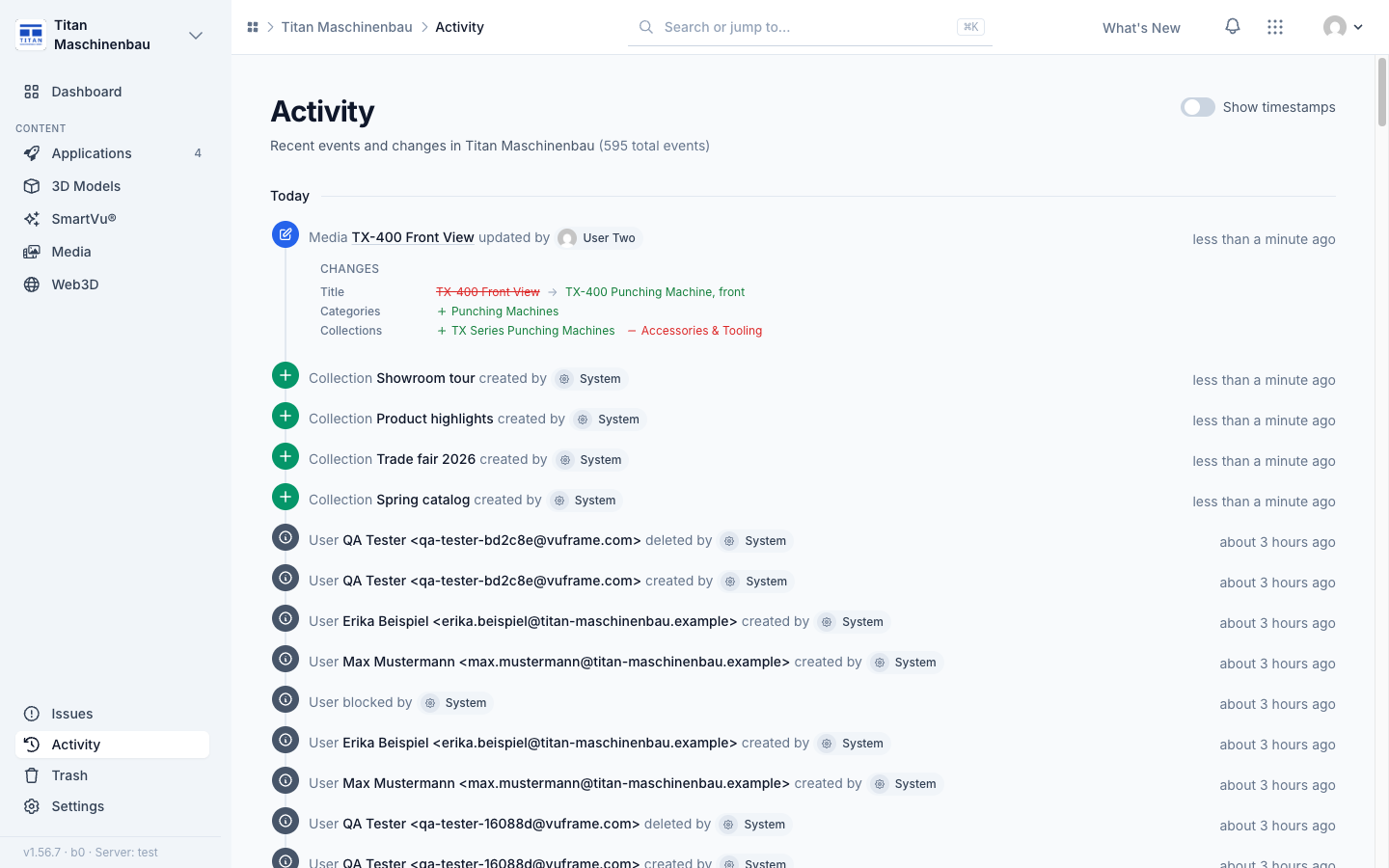The image size is (1389, 868).
Task: Click the new title TX-400 Punching Machine, front
Action: [x=655, y=292]
